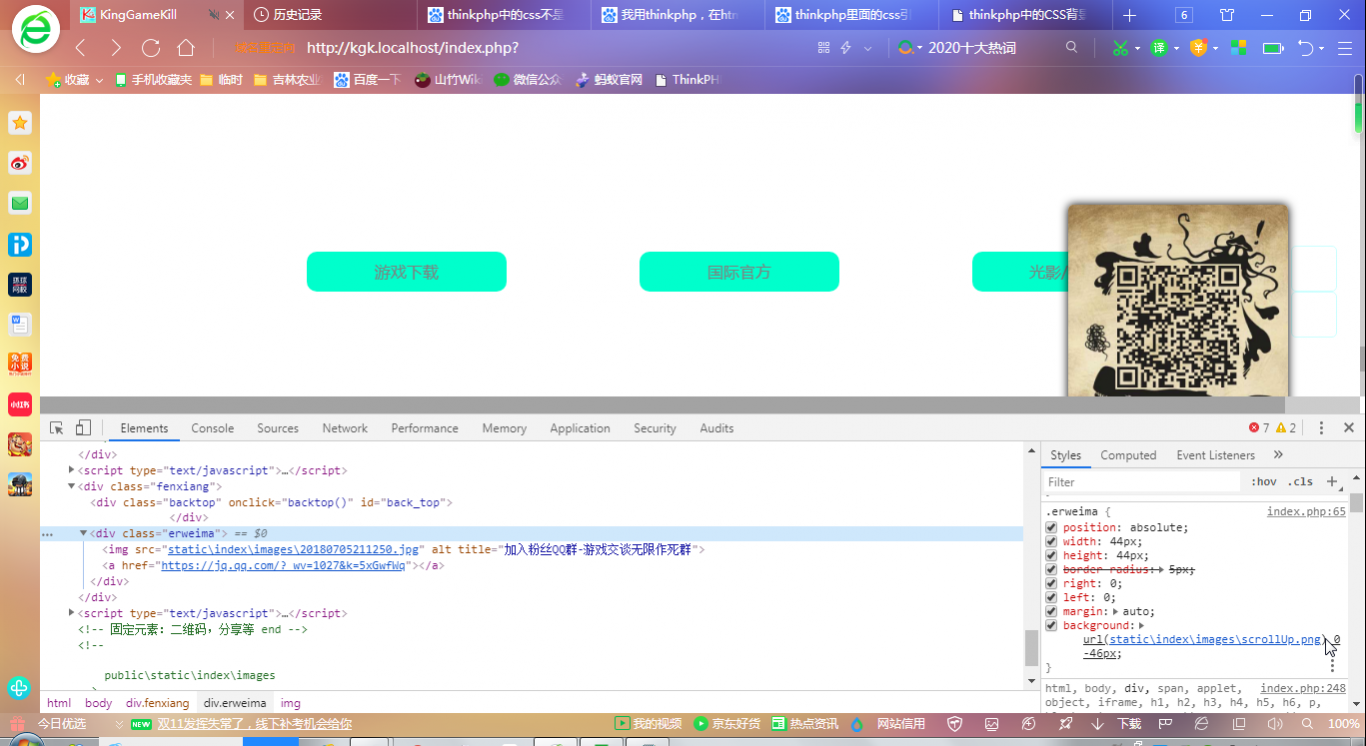Select div.fenxiang in the breadcrumb

click(x=157, y=703)
